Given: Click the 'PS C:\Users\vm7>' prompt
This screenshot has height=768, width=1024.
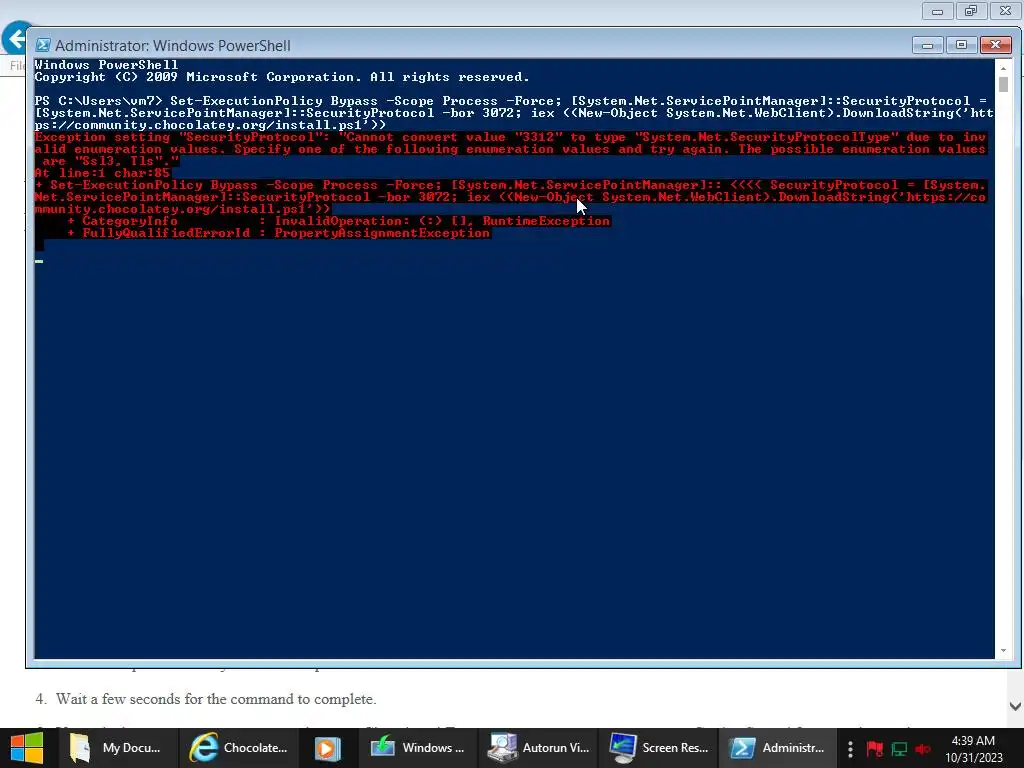Looking at the screenshot, I should click(x=98, y=101).
